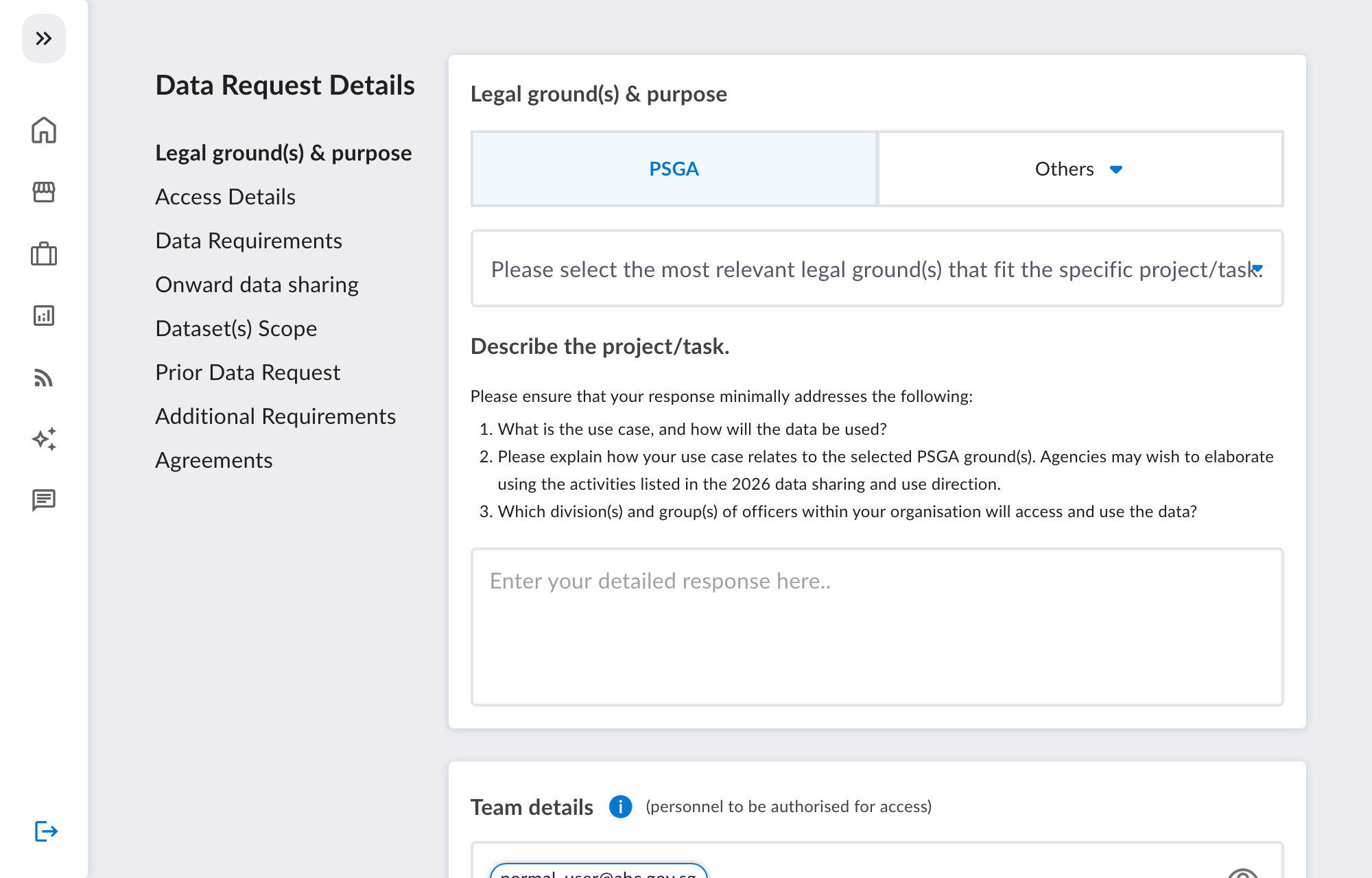This screenshot has width=1372, height=878.
Task: Open the chat messages icon
Action: pos(44,500)
